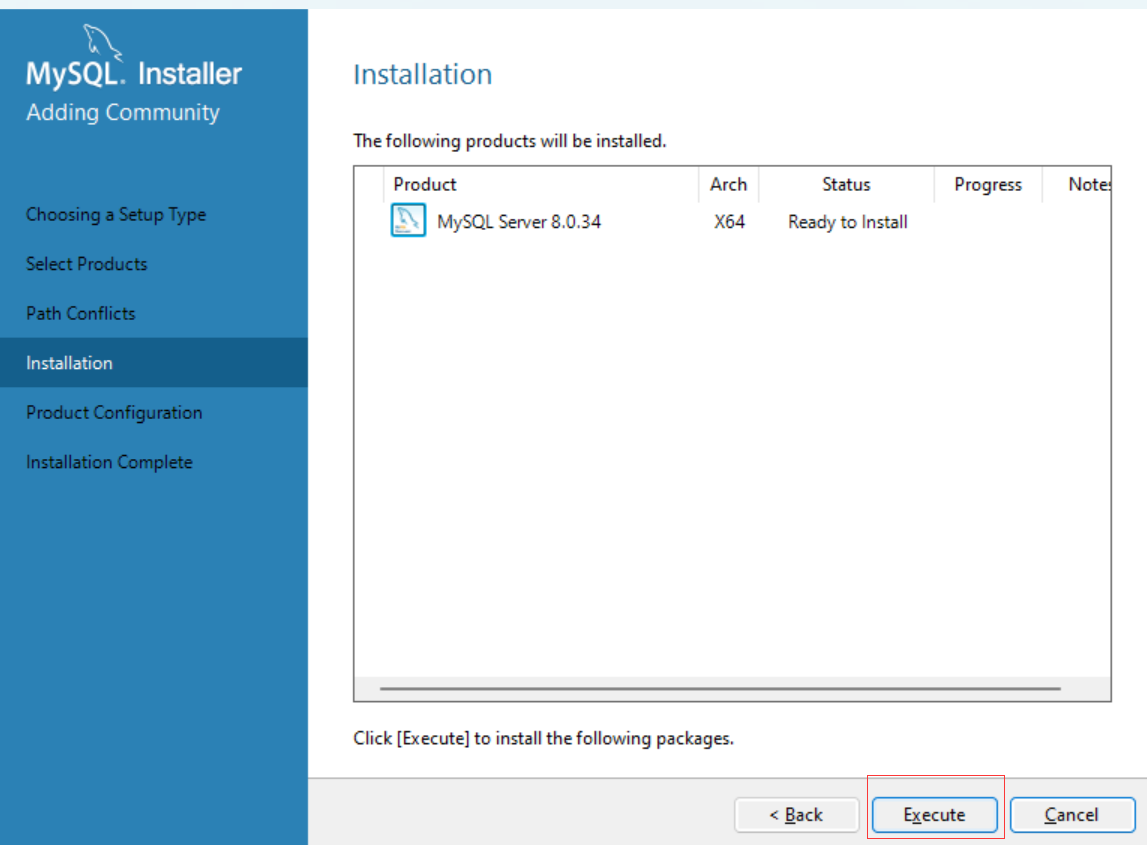Image resolution: width=1147 pixels, height=845 pixels.
Task: Click the Progress column header
Action: [988, 184]
